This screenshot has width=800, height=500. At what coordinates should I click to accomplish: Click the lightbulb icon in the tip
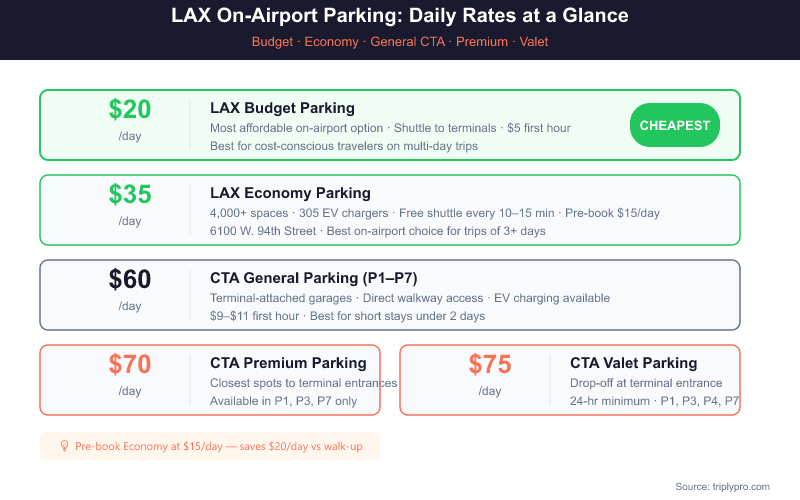point(65,446)
